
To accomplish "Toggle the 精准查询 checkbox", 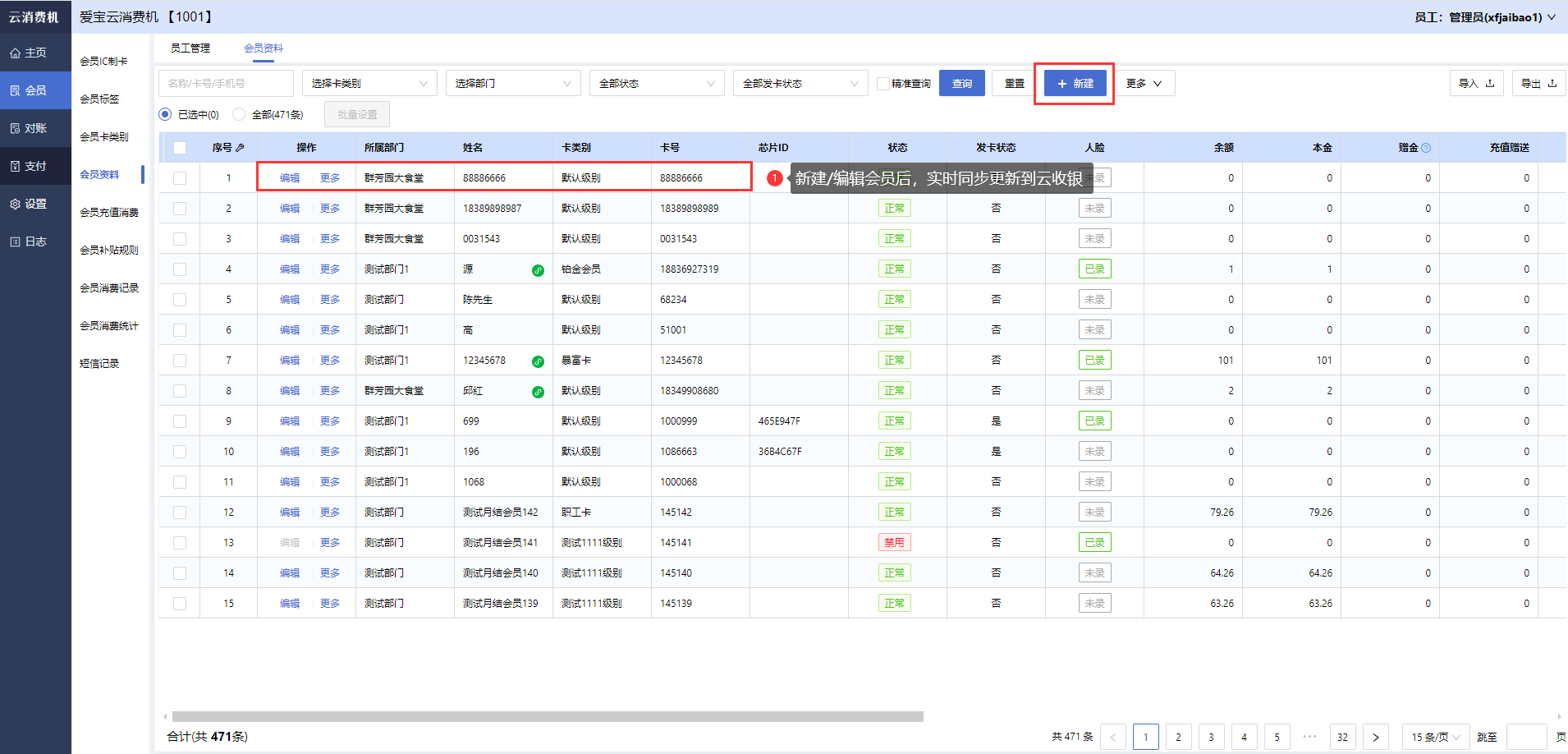I will click(x=883, y=84).
